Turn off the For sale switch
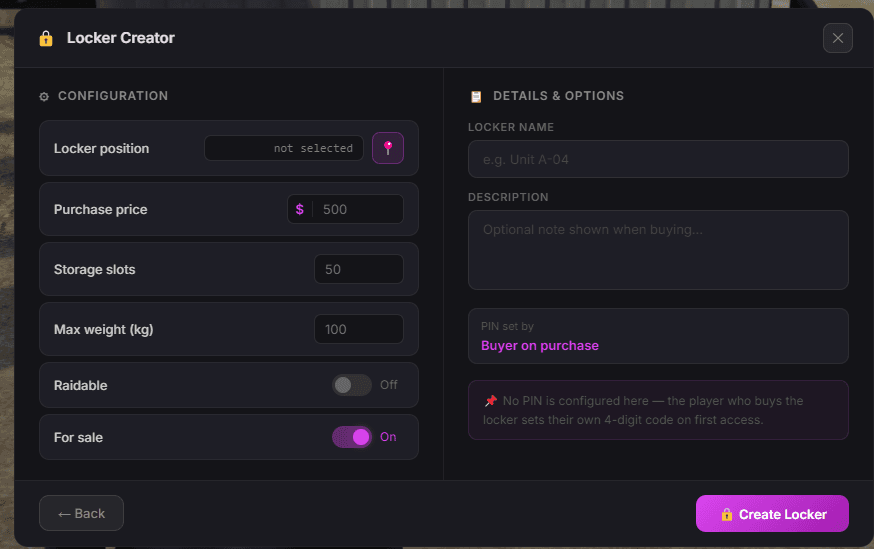Viewport: 874px width, 549px height. coord(352,437)
